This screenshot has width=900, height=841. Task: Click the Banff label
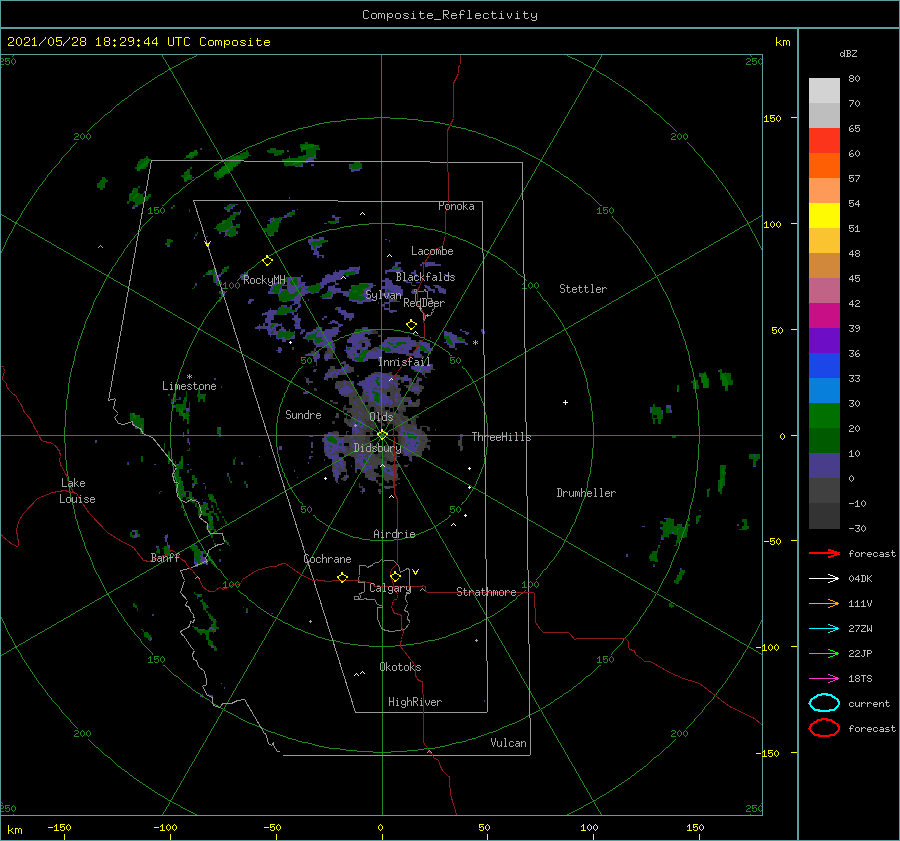click(165, 557)
